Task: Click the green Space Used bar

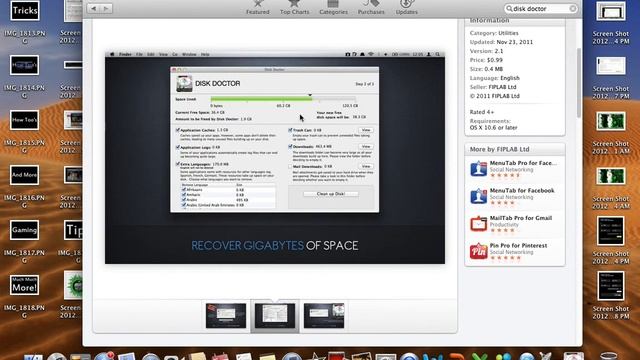Action: (261, 99)
